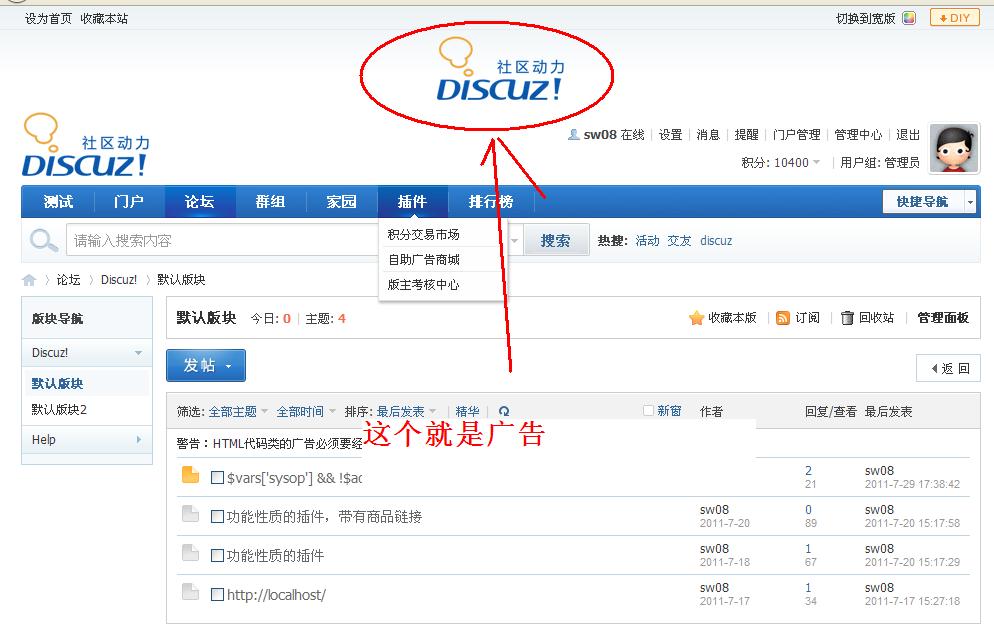Click the smiley icon beside 切换到宽版
The width and height of the screenshot is (994, 633).
click(908, 17)
